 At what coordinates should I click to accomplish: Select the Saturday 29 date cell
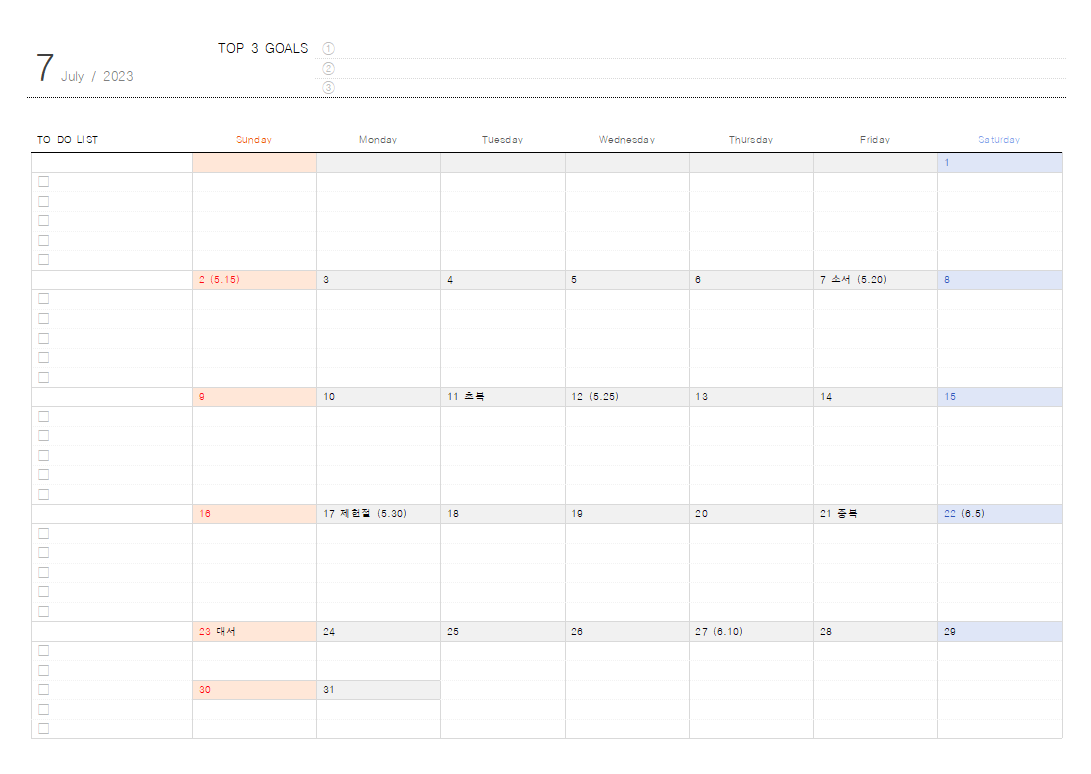click(x=1000, y=631)
